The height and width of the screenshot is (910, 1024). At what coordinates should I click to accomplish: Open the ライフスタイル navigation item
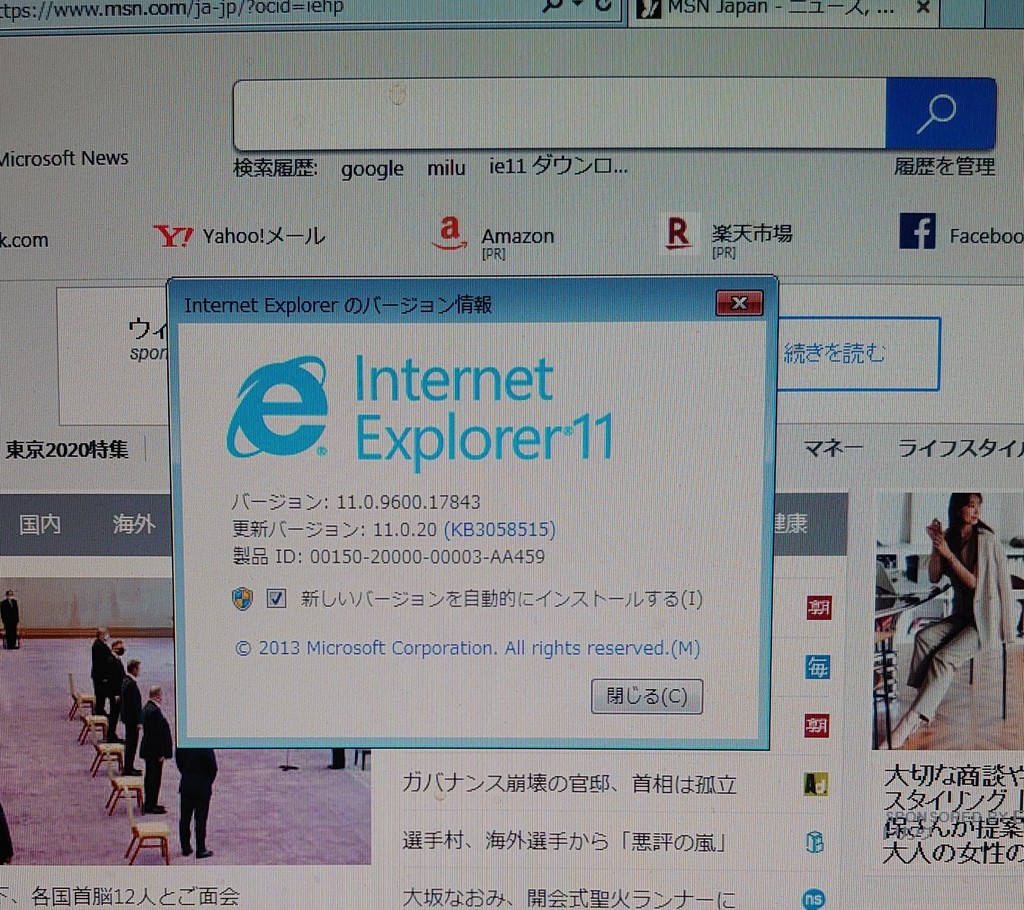coord(961,448)
